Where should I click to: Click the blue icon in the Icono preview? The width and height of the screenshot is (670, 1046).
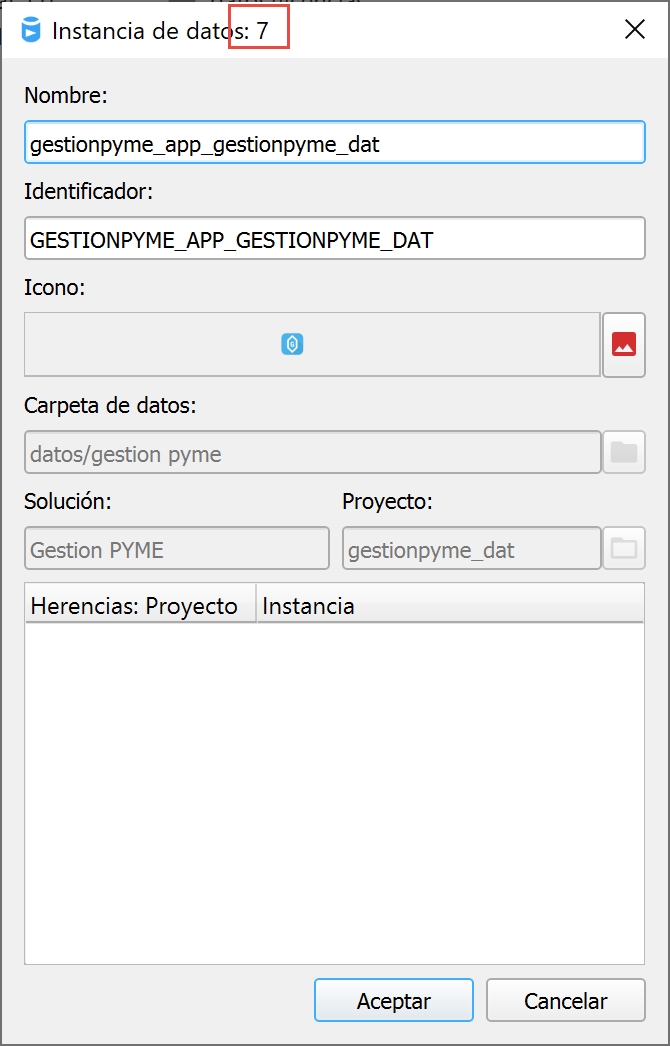tap(292, 345)
